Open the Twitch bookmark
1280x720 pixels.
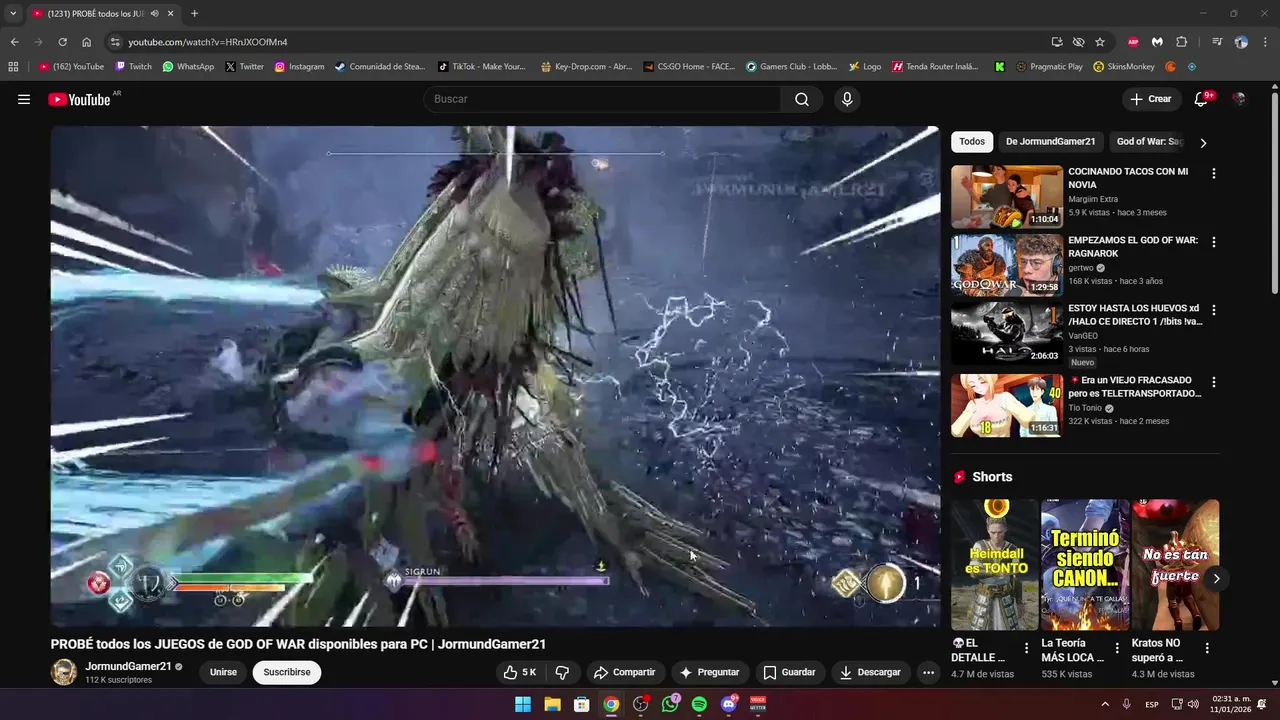click(134, 67)
